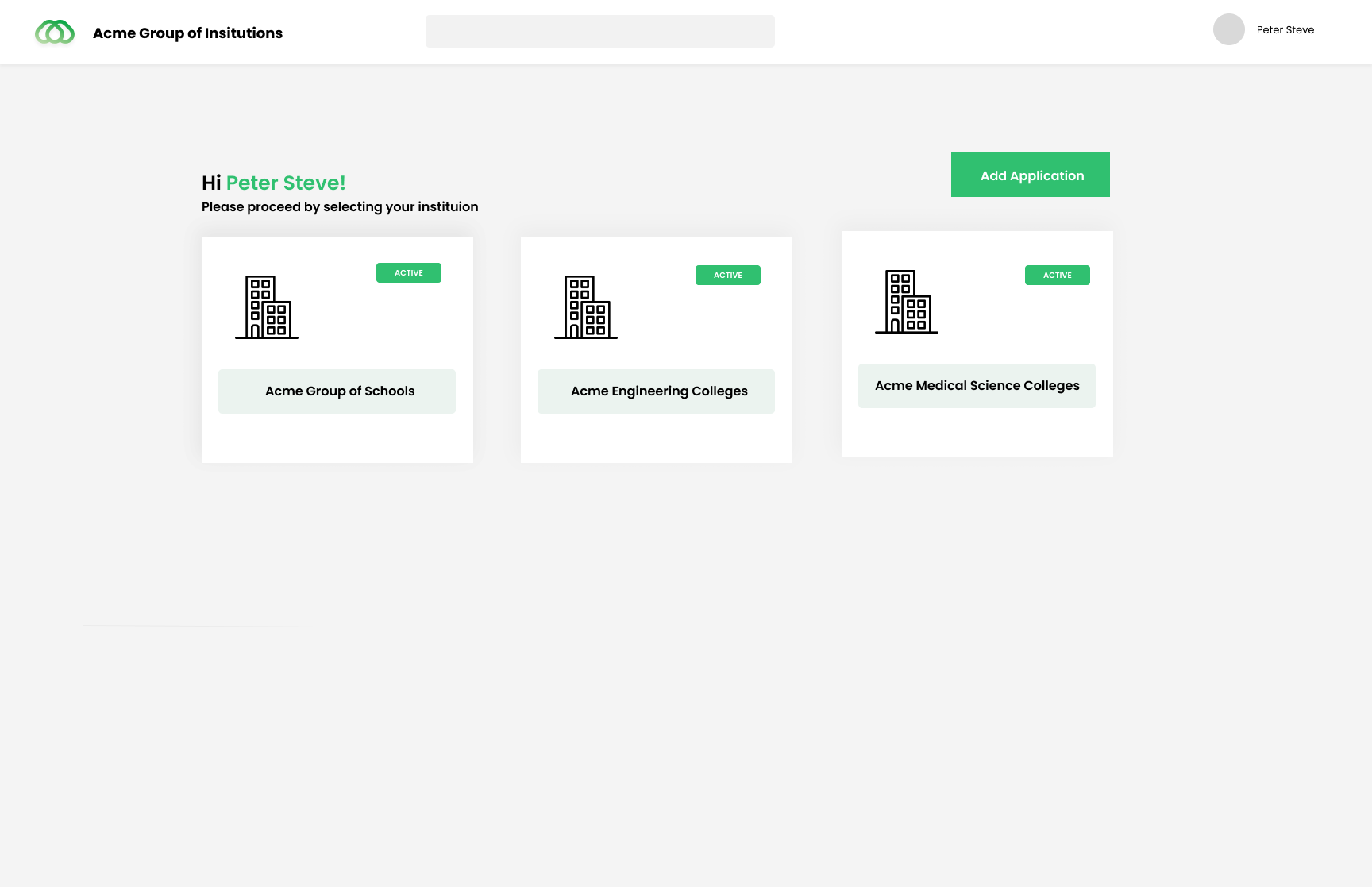The width and height of the screenshot is (1372, 887).
Task: Click the Acme Group of Insitutions title
Action: 187,33
